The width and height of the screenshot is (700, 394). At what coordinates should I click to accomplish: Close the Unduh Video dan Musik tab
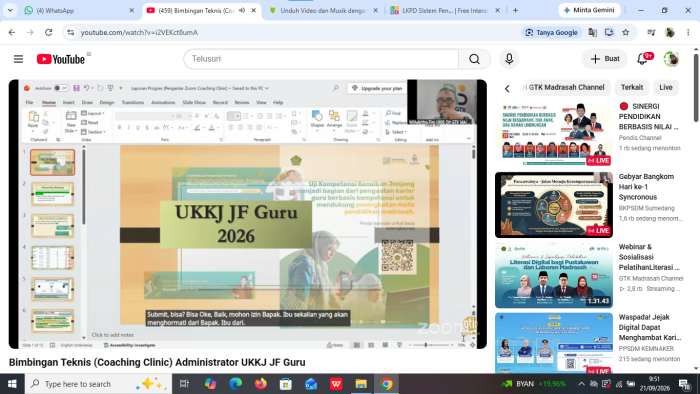(x=375, y=10)
